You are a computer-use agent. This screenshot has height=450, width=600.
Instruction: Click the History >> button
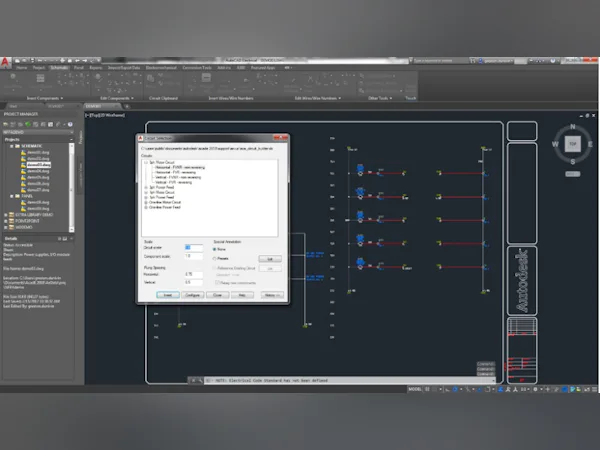[x=272, y=295]
